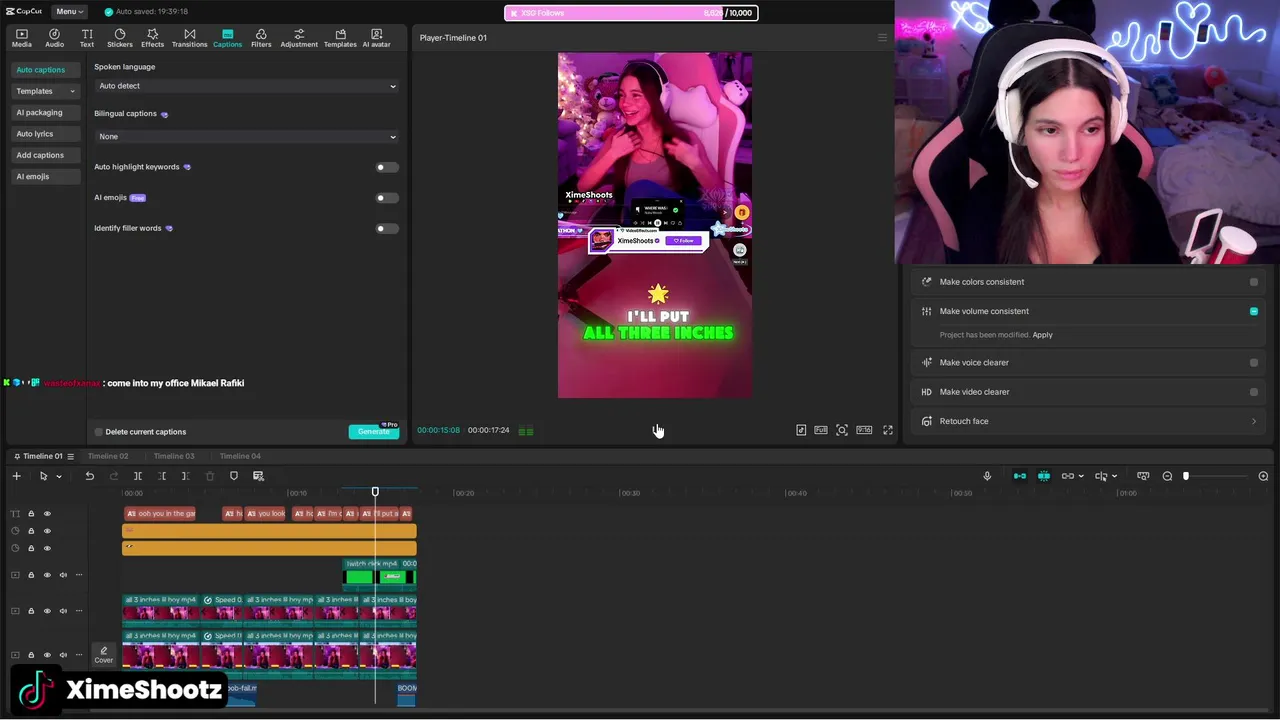This screenshot has width=1280, height=720.
Task: Click the timeline playhead marker
Action: [375, 492]
